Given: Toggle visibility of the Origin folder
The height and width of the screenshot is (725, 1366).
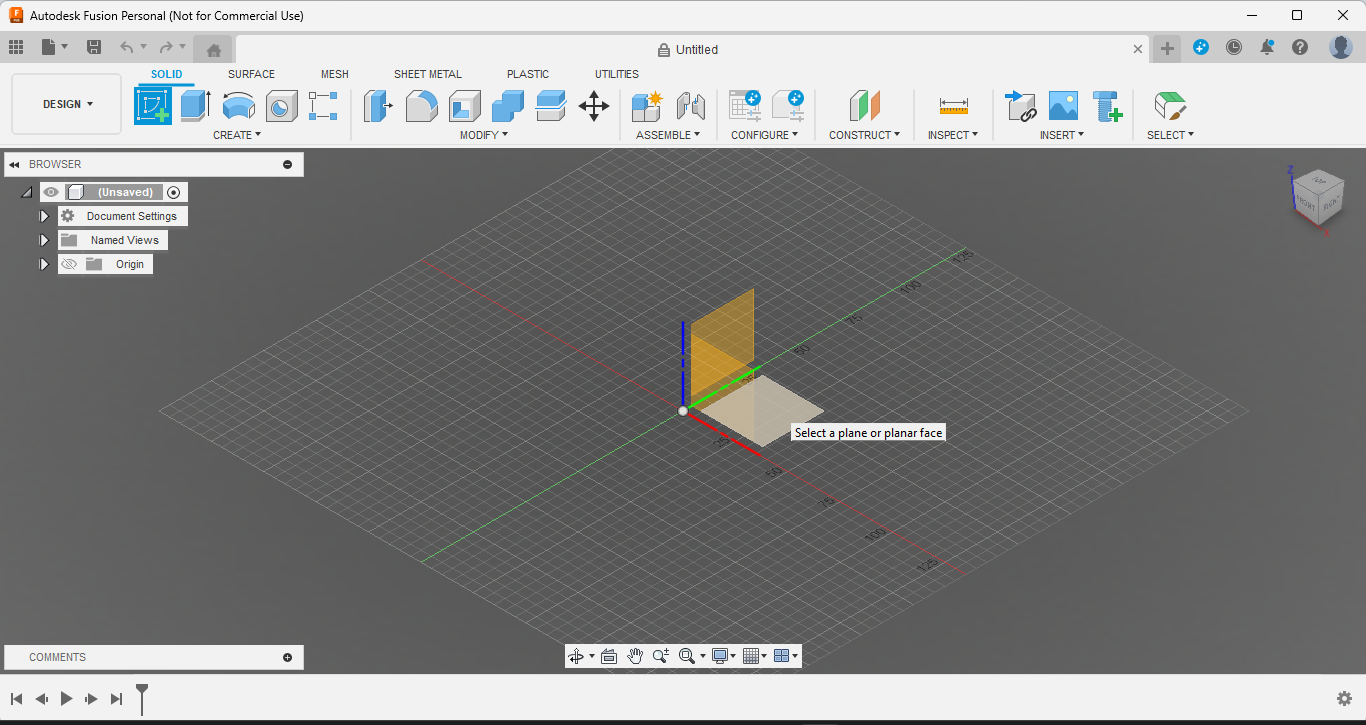Looking at the screenshot, I should pyautogui.click(x=69, y=264).
